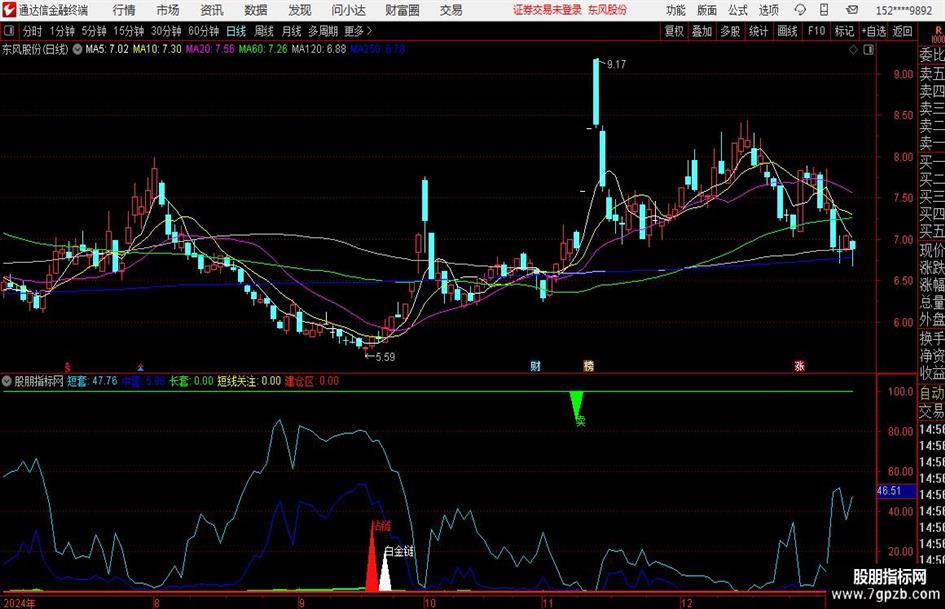The width and height of the screenshot is (945, 609).
Task: Toggle the left panel icon beside 分时
Action: click(9, 31)
